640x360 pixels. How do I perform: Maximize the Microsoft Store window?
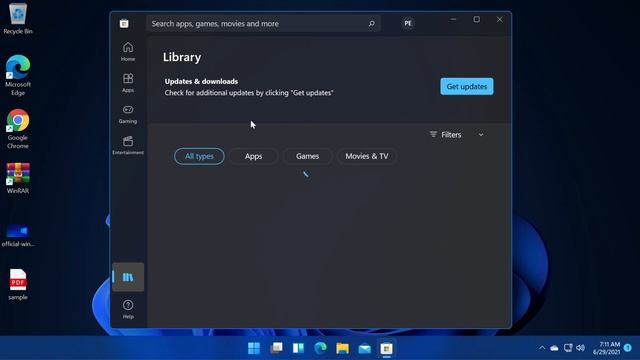point(476,19)
